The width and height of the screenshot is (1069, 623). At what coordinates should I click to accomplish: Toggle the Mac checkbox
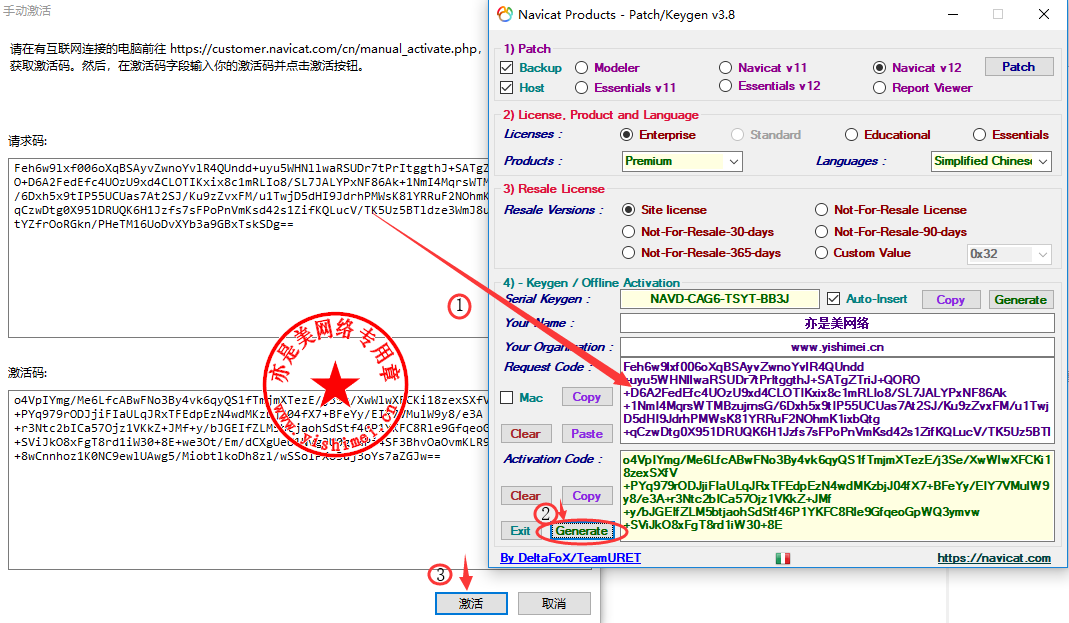(507, 397)
